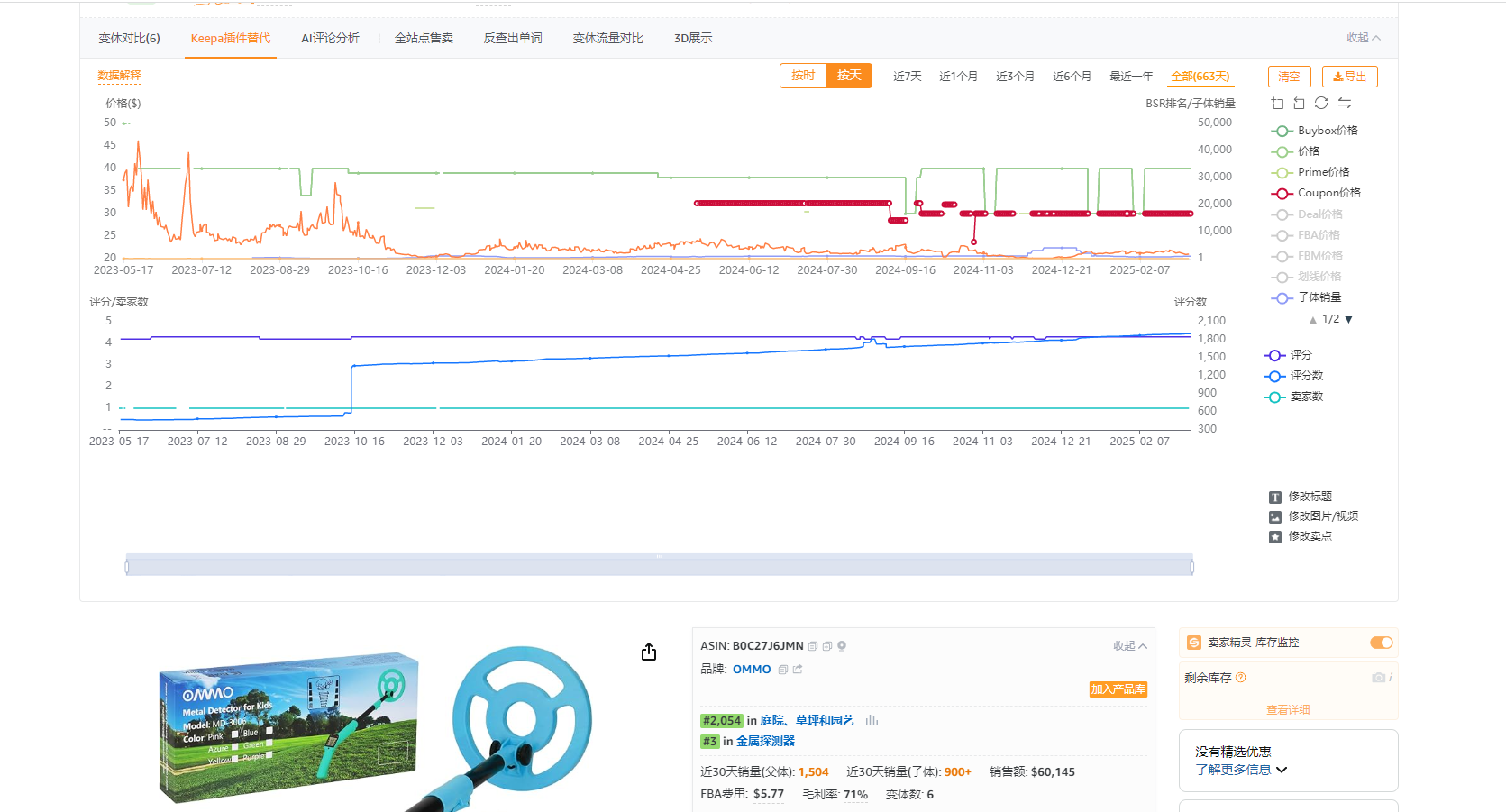Click the camera icon in inventory panel
Screen dimensions: 1506x812
tap(1378, 678)
